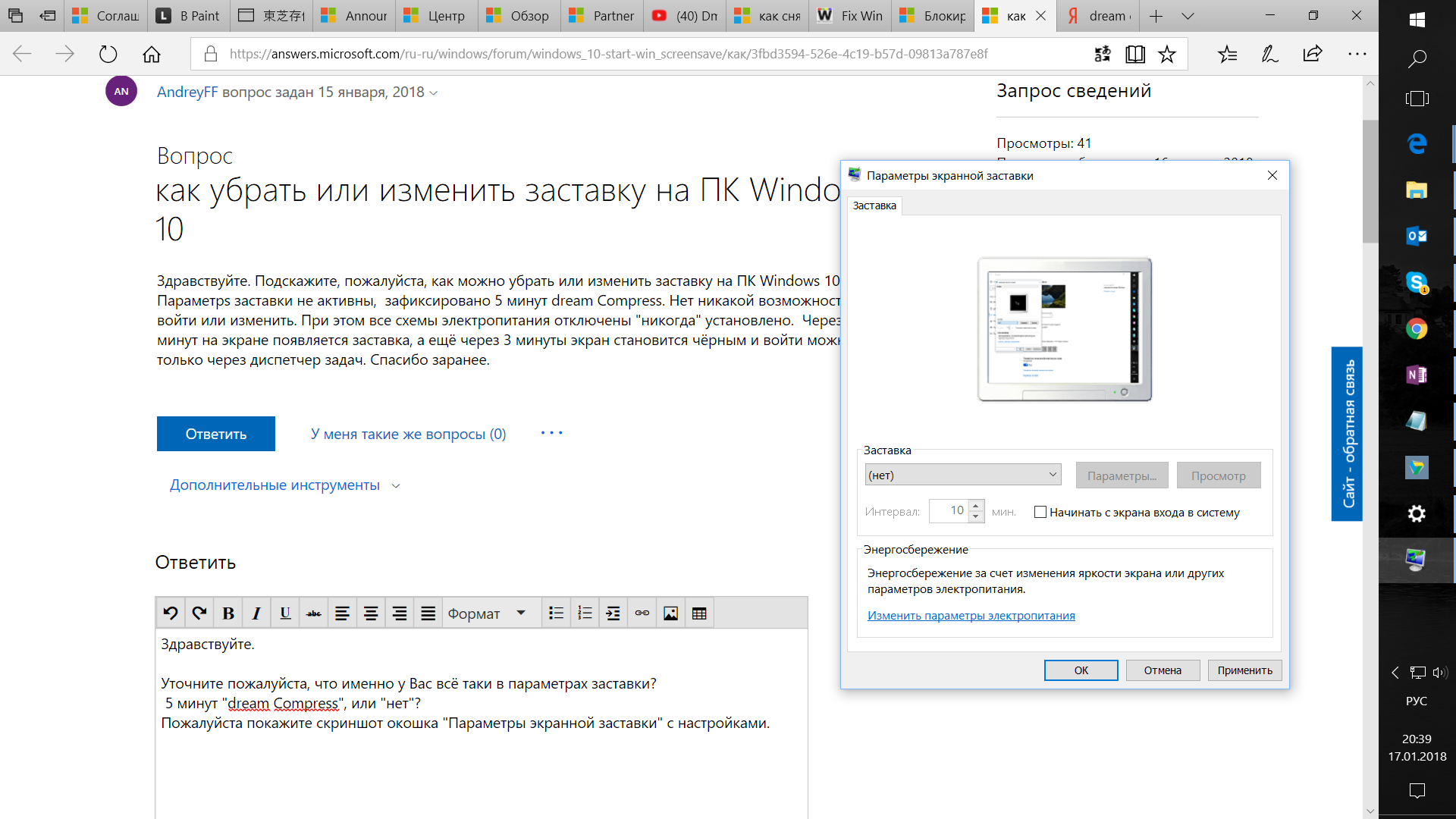Viewport: 1456px width, 819px height.
Task: Increase the Интервал minutes value
Action: [x=976, y=506]
